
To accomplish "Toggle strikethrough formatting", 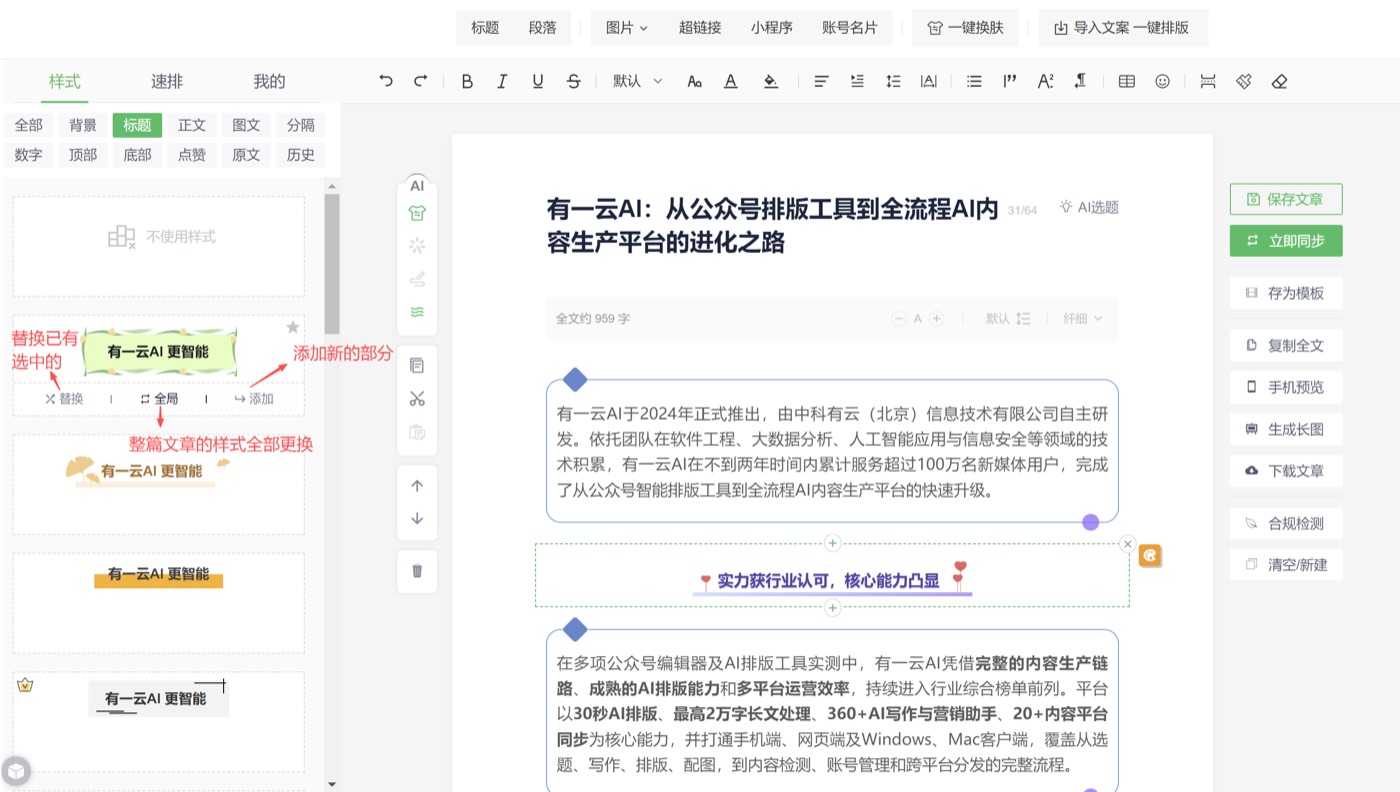I will [x=573, y=82].
